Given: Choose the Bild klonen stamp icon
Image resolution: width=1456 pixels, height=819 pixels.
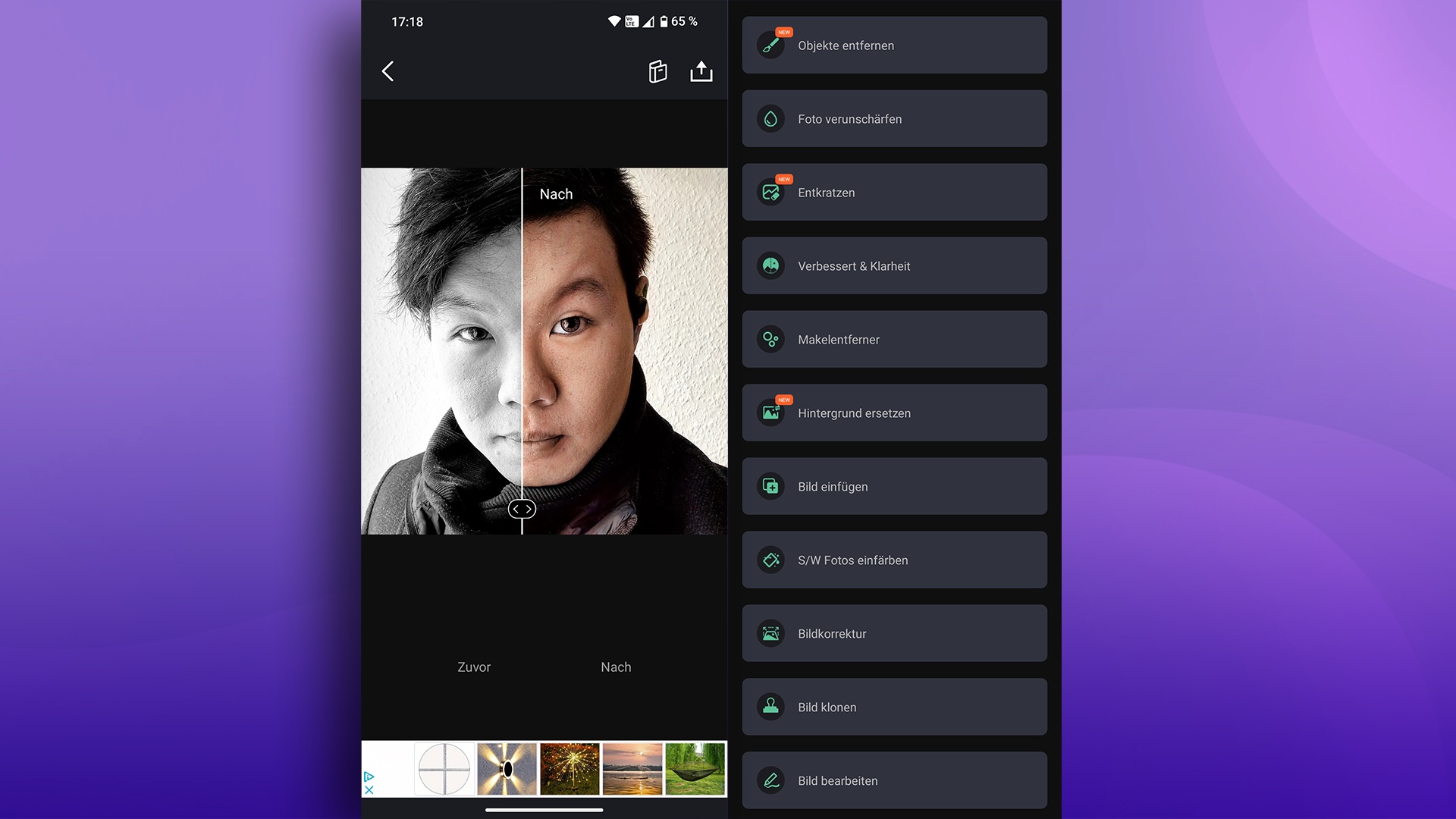Looking at the screenshot, I should (x=770, y=707).
